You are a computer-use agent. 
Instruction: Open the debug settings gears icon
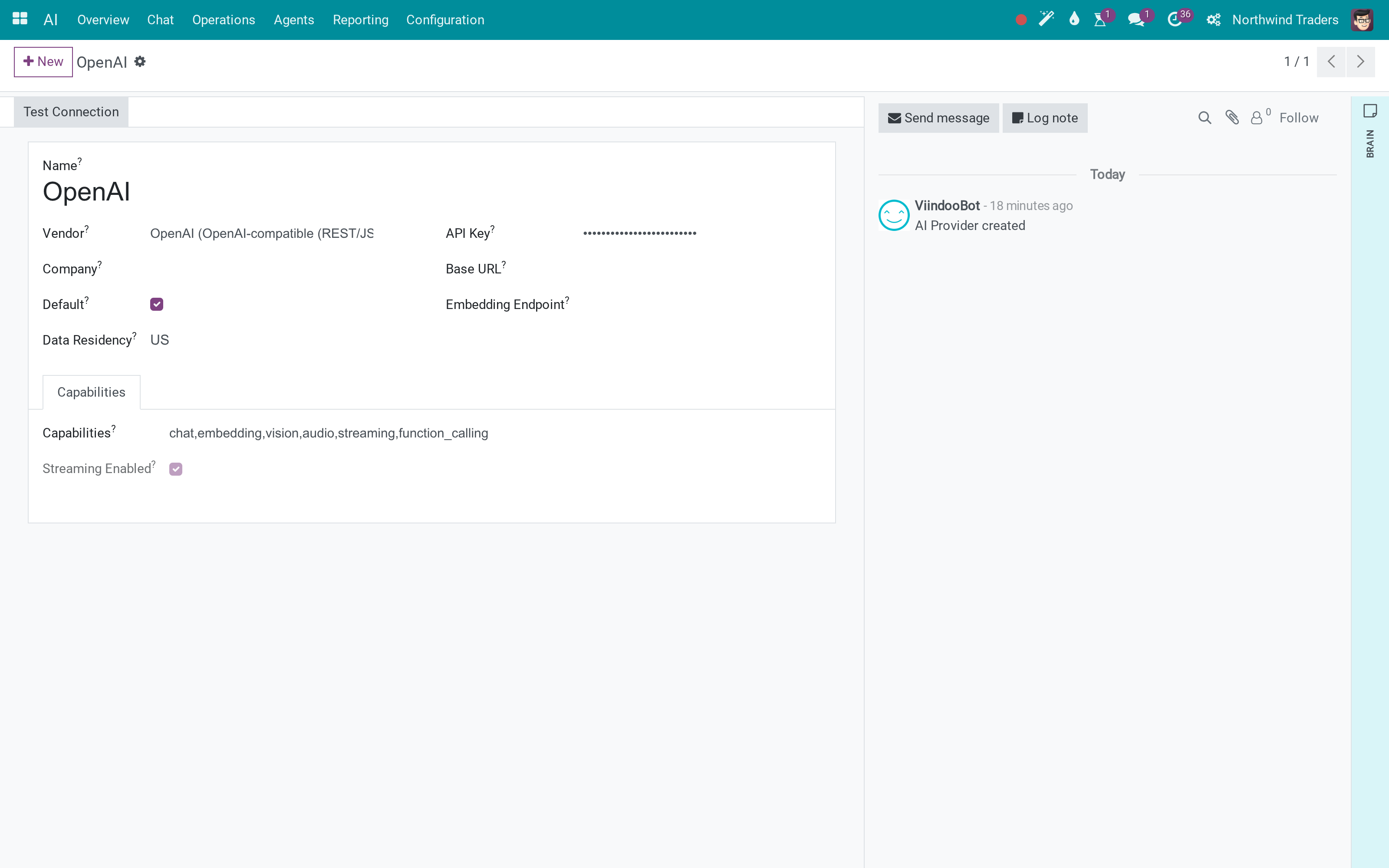[1213, 20]
